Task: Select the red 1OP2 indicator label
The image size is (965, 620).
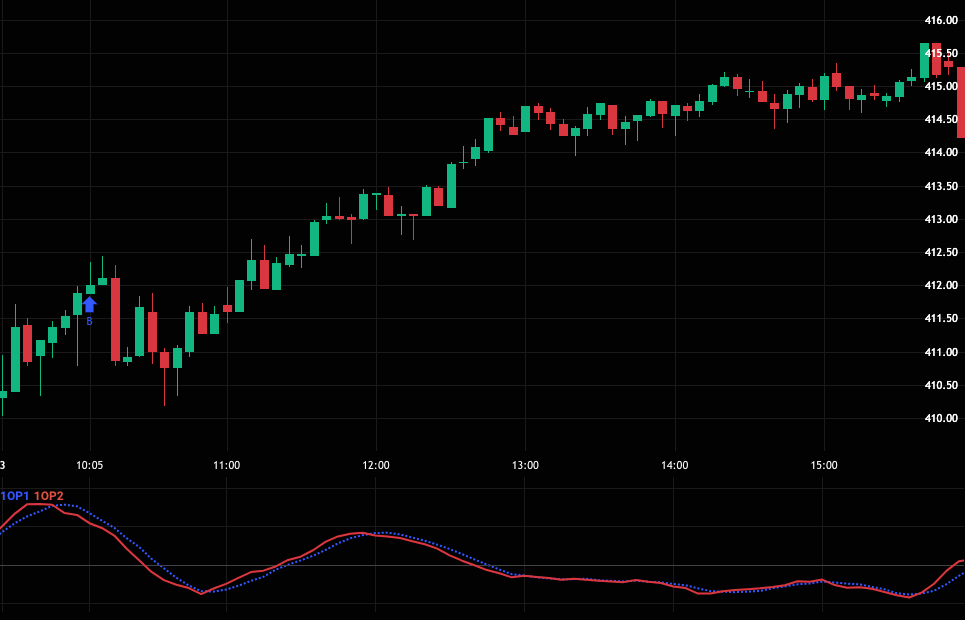Action: click(x=49, y=496)
